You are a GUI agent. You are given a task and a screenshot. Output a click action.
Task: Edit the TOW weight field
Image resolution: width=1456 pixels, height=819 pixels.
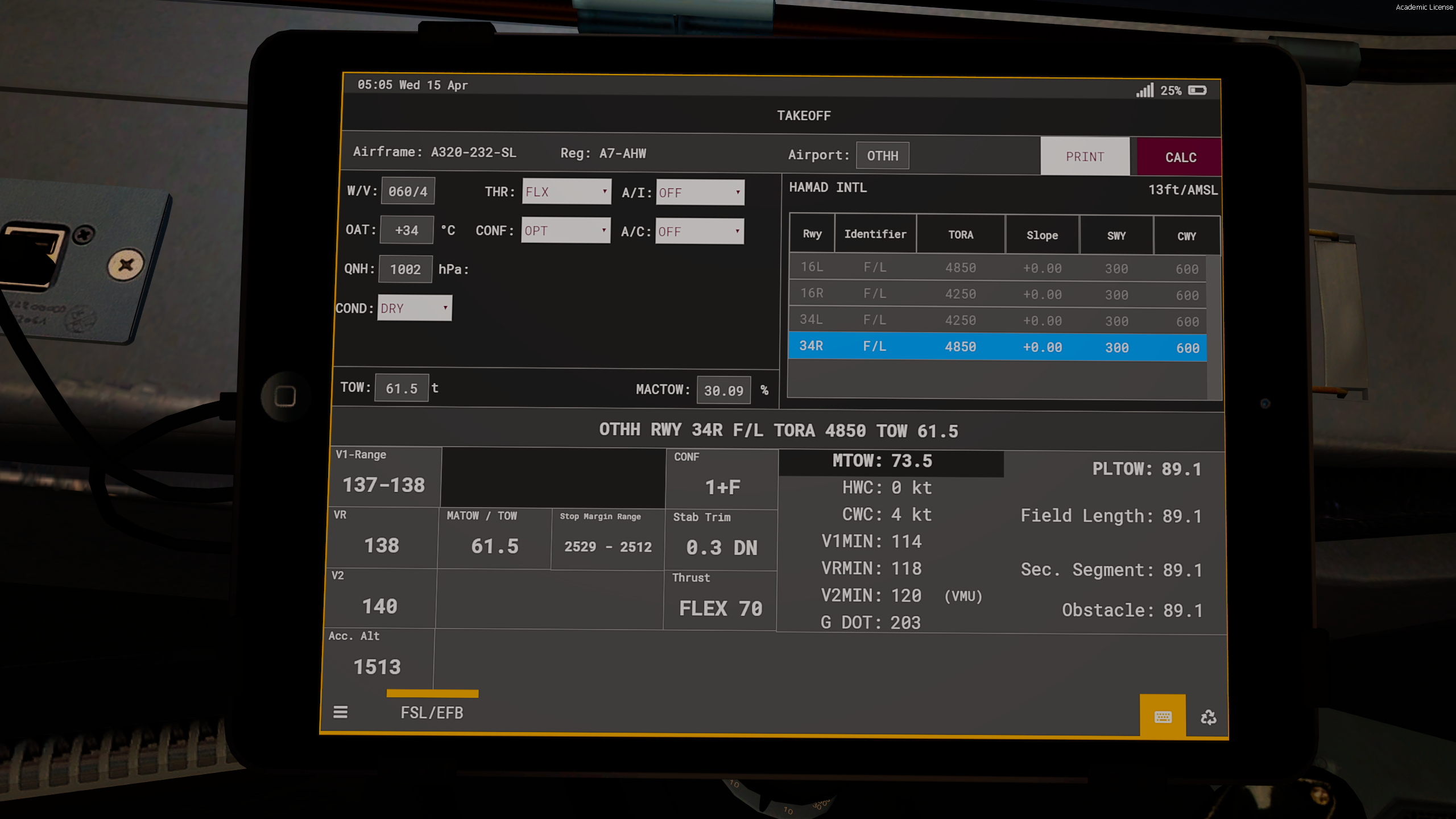coord(402,388)
